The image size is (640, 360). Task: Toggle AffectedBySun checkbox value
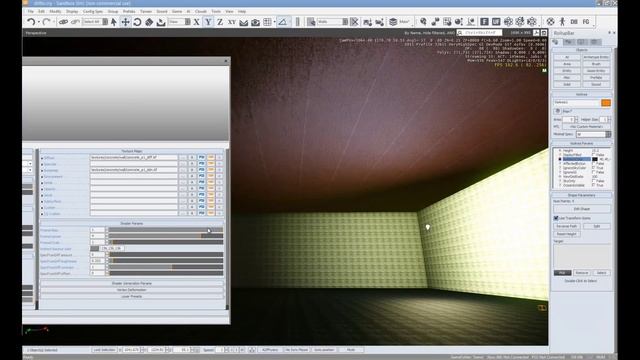[x=594, y=164]
